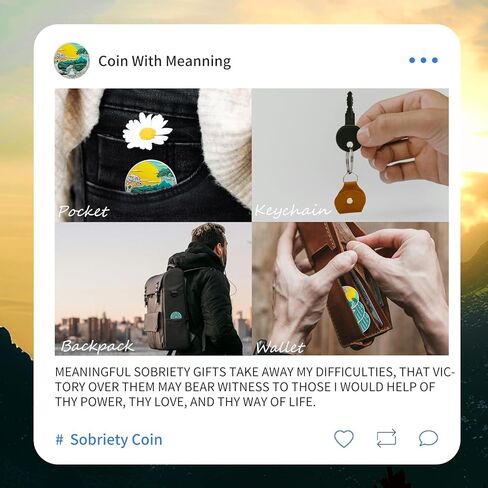Open the Backpack photo
The image size is (488, 488).
[x=153, y=289]
